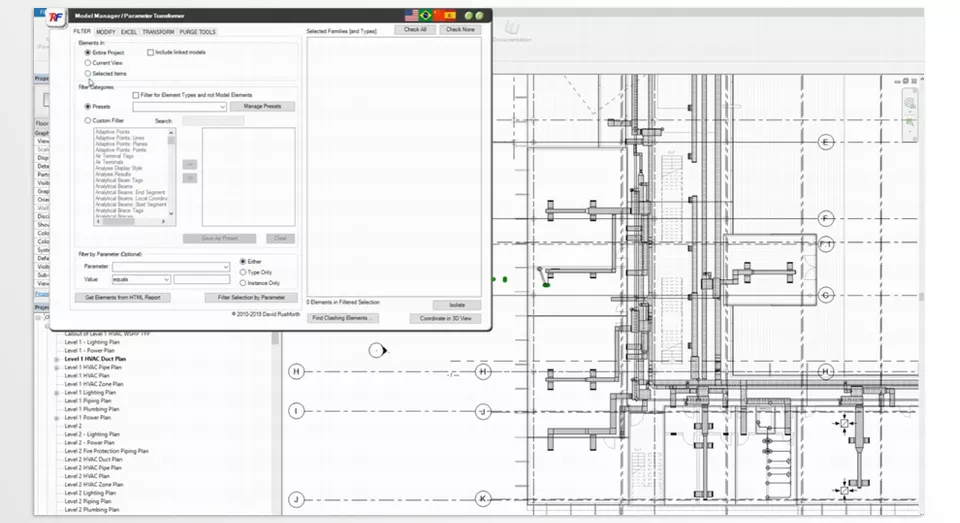Screen dimensions: 960x523
Task: Switch language with the United States flag icon
Action: [x=411, y=15]
